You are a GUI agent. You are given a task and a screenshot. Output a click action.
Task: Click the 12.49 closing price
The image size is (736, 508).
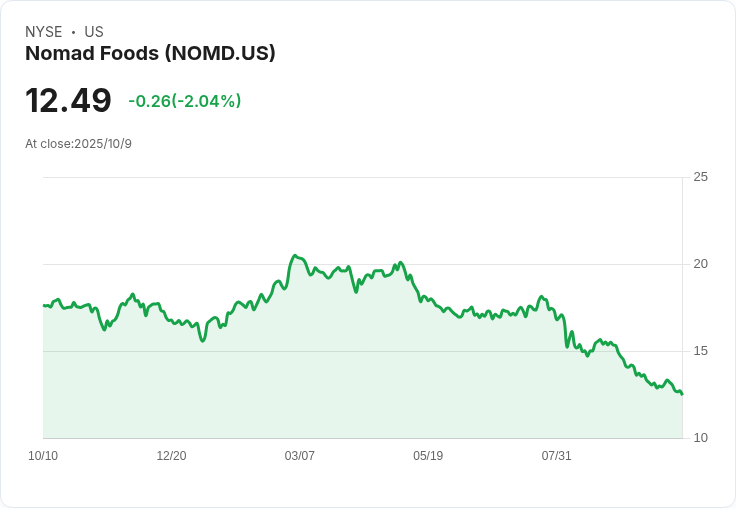(x=68, y=101)
